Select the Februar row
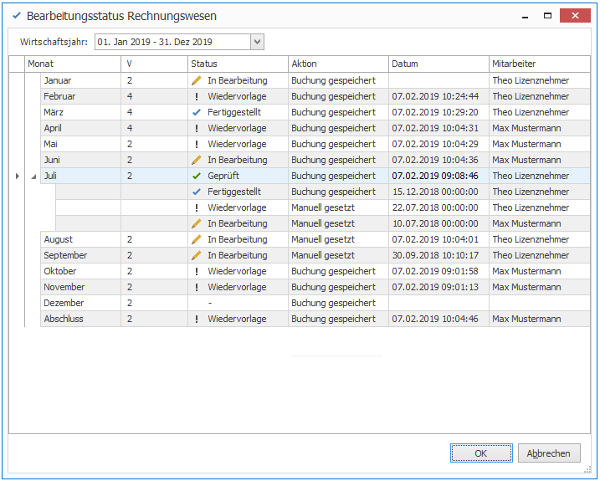The height and width of the screenshot is (481, 600). pyautogui.click(x=315, y=96)
